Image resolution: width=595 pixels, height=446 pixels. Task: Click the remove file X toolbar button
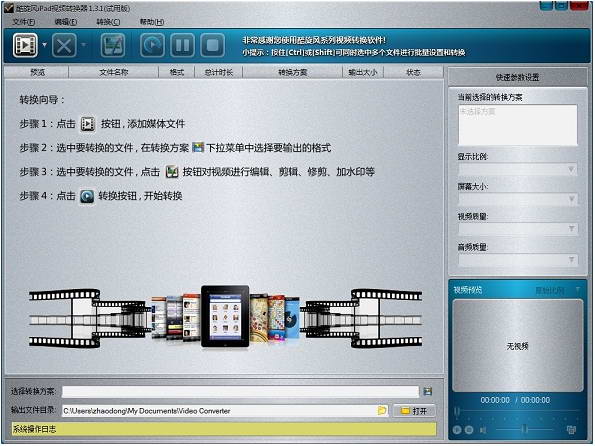coord(64,46)
